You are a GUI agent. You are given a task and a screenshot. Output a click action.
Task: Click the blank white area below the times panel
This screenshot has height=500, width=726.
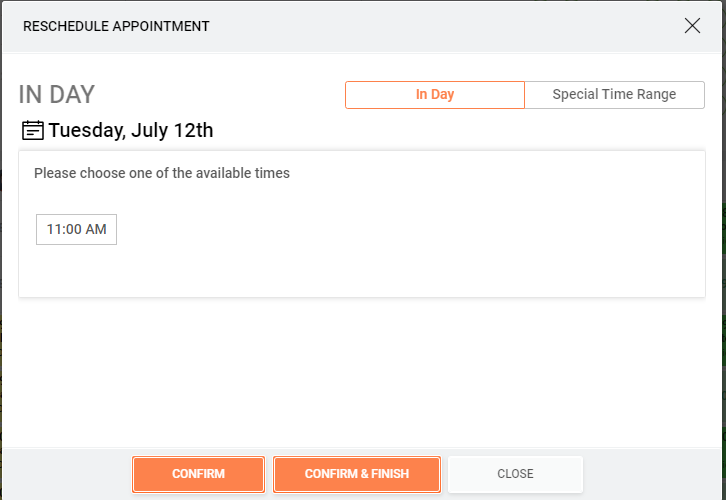(361, 370)
